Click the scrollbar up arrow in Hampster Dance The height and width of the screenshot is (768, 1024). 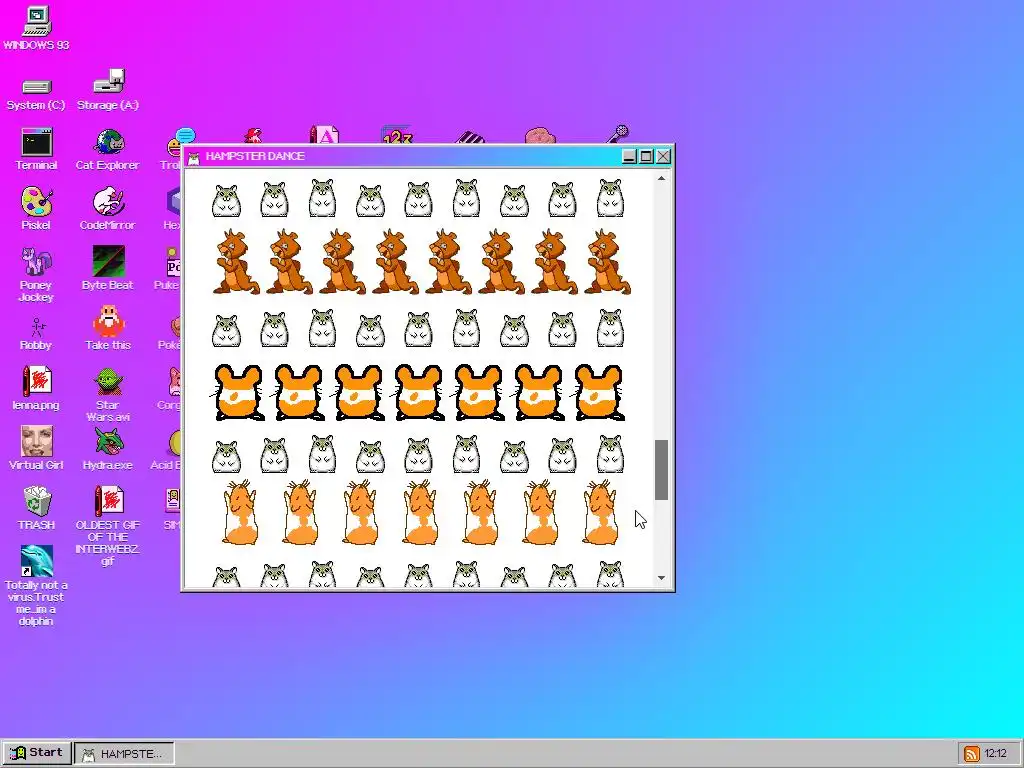pyautogui.click(x=662, y=178)
